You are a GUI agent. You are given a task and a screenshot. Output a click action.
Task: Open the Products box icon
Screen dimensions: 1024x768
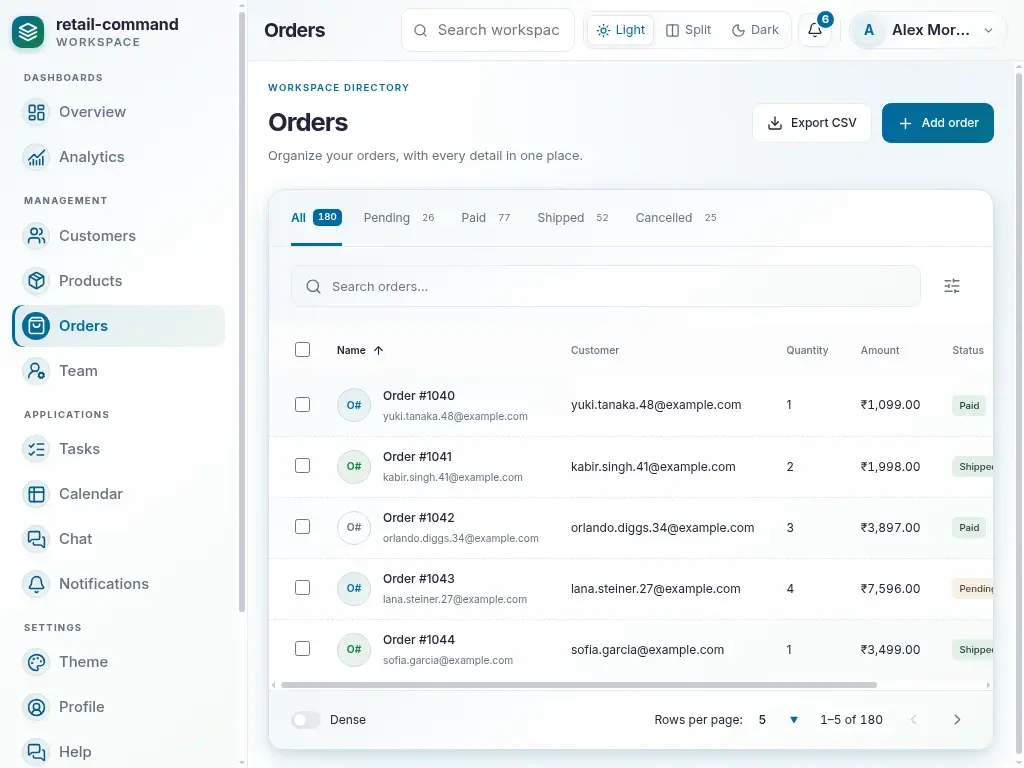37,281
